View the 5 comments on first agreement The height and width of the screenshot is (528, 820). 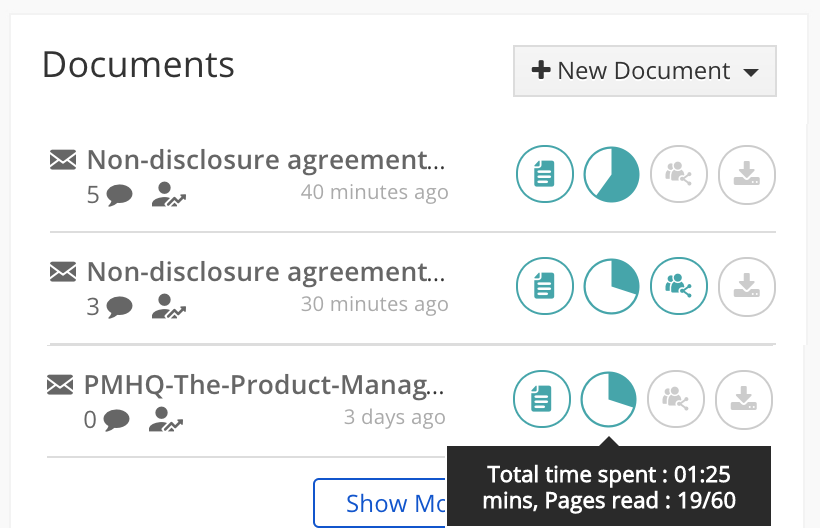point(110,195)
